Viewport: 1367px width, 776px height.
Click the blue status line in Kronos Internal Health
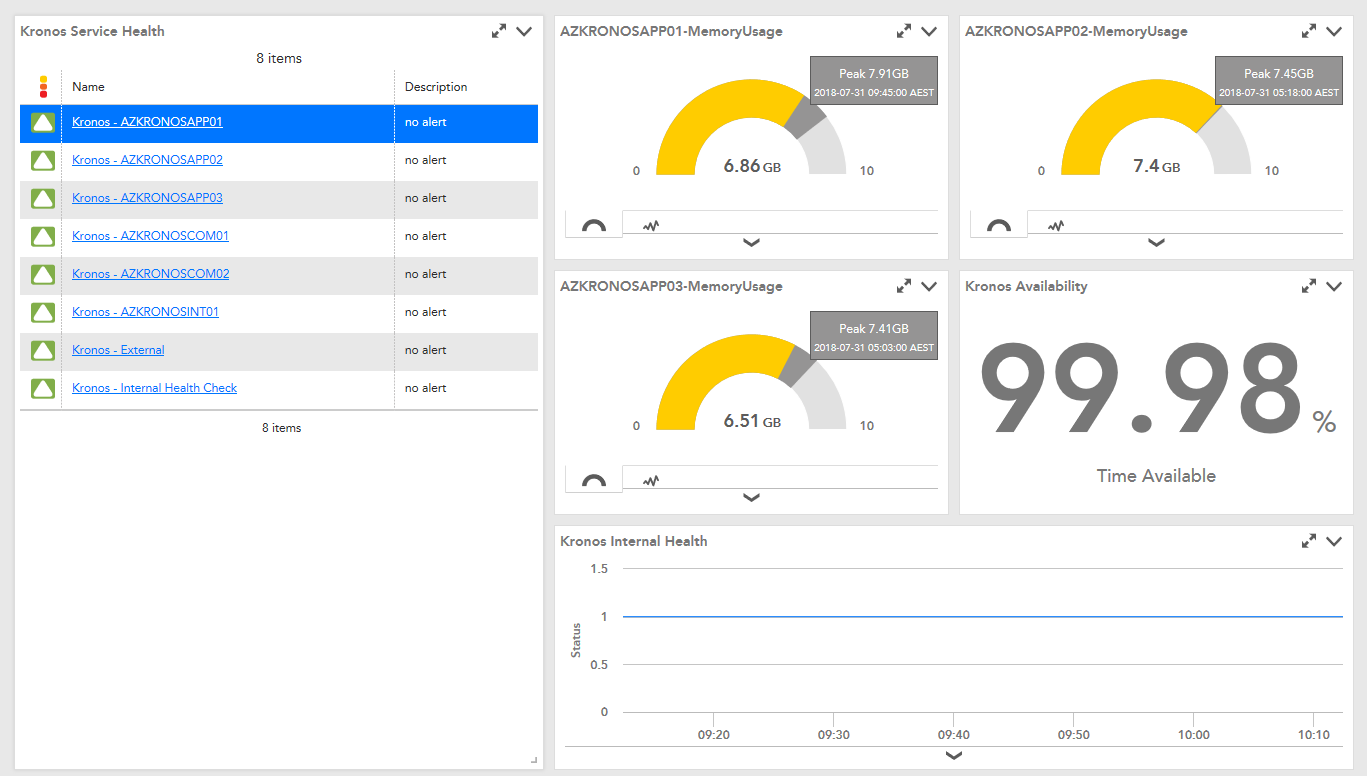pyautogui.click(x=983, y=617)
